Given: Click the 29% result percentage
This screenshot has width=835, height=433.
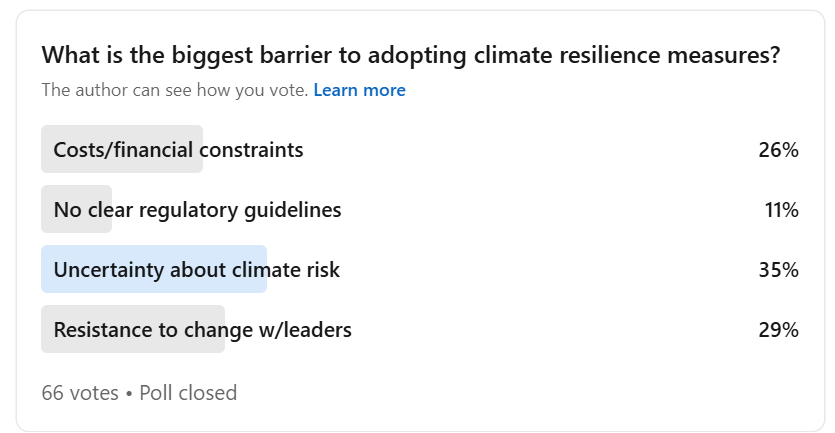Looking at the screenshot, I should tap(778, 330).
